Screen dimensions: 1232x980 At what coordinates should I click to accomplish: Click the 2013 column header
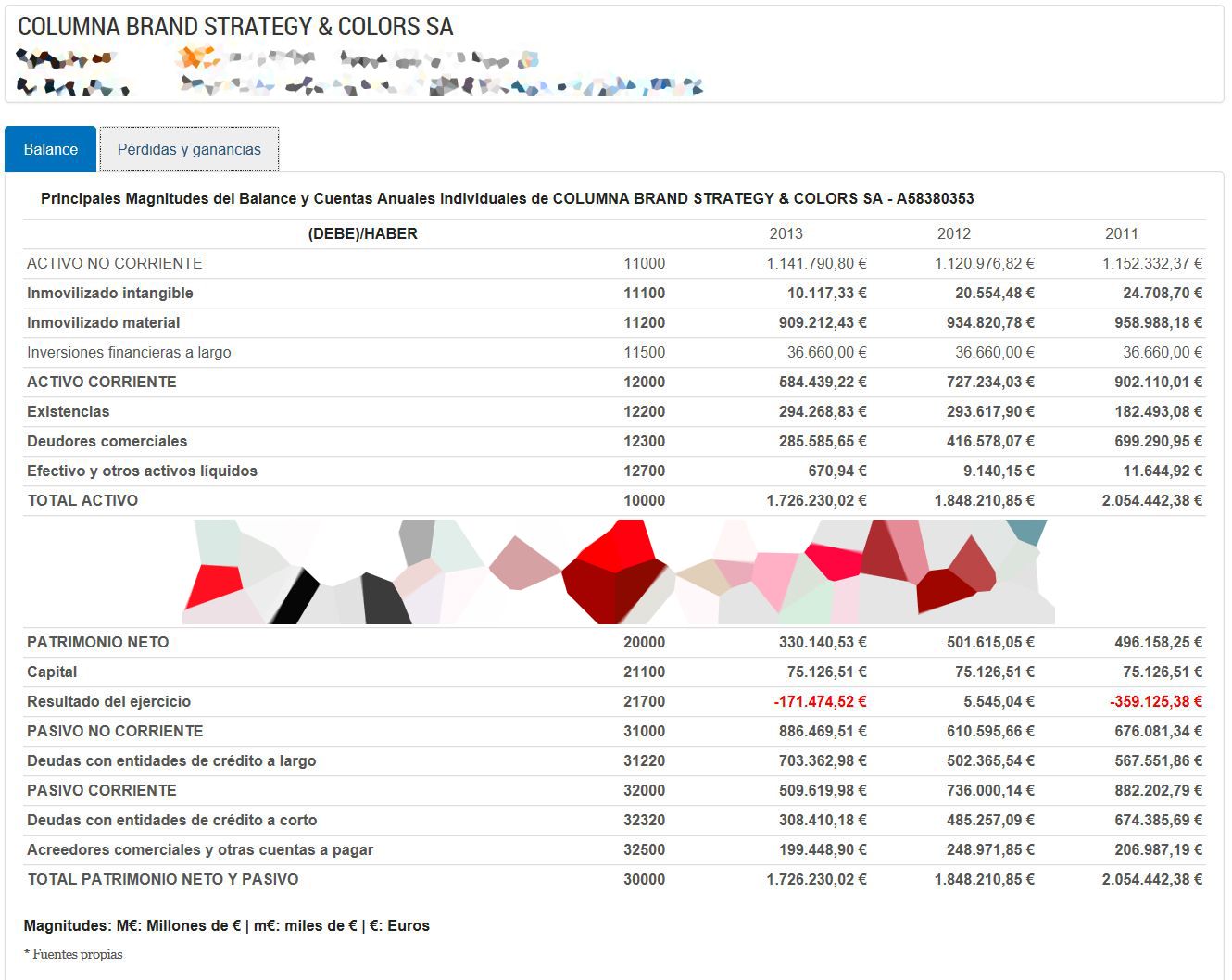coord(786,233)
